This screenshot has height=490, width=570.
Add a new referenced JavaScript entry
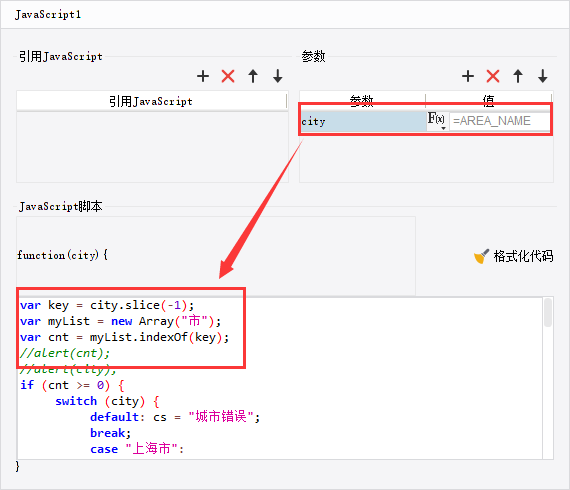pos(203,76)
